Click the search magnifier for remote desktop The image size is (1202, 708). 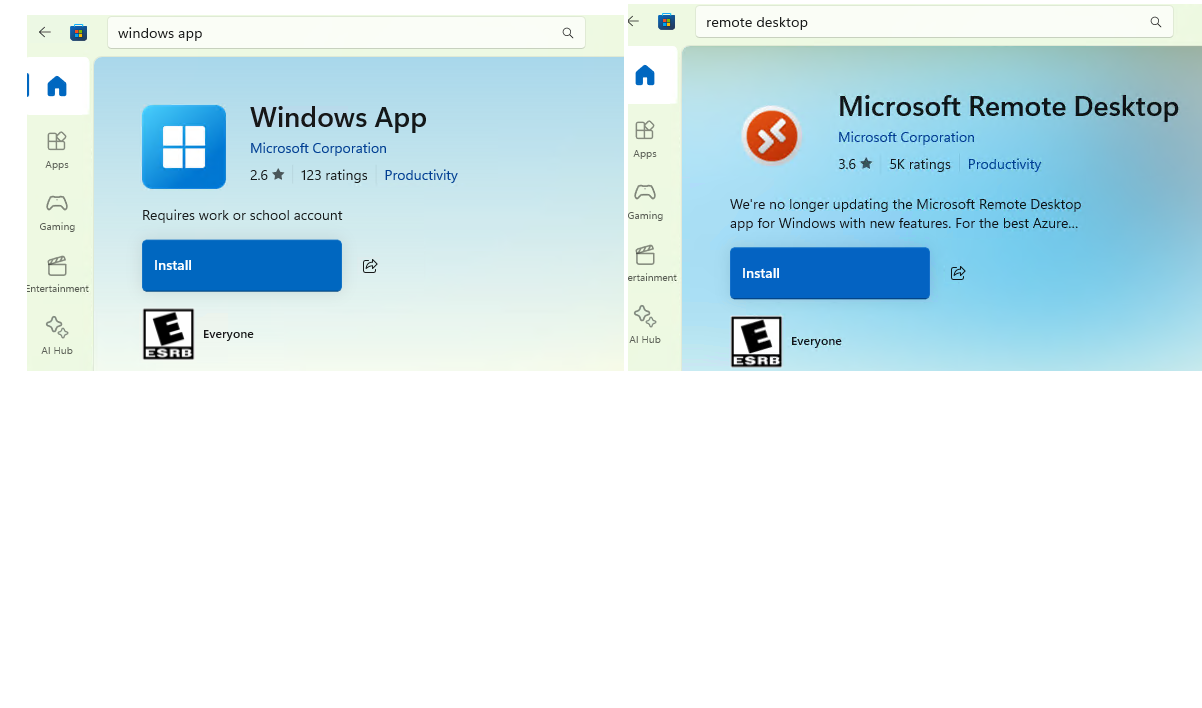click(1155, 21)
